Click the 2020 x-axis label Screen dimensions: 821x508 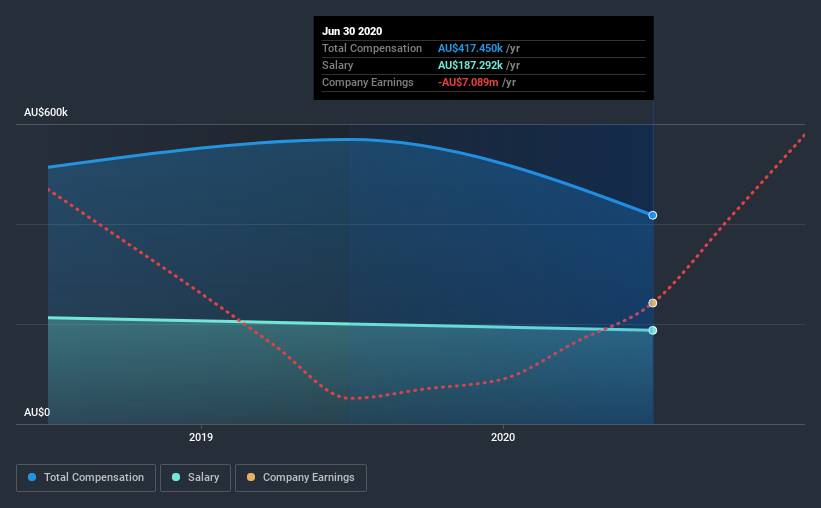coord(503,437)
